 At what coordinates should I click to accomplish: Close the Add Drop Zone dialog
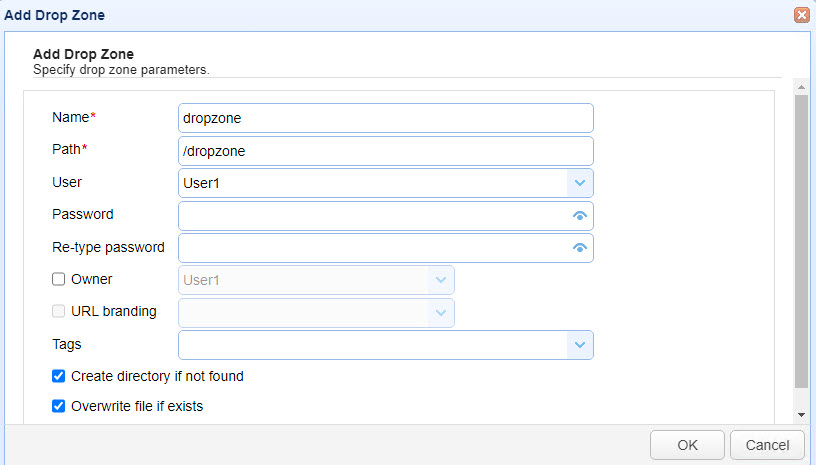coord(801,15)
